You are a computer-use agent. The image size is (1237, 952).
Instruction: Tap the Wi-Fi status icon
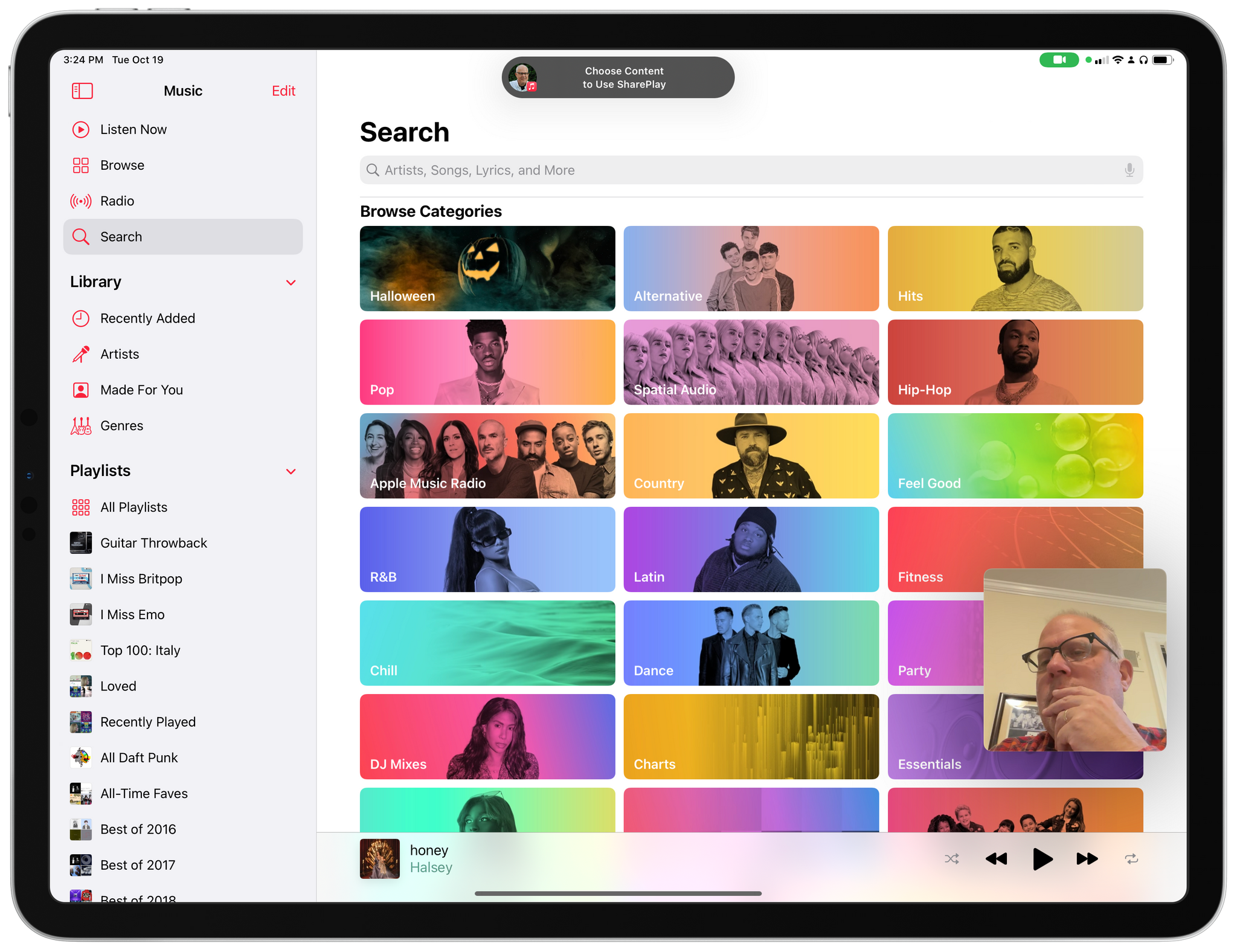[x=1118, y=60]
